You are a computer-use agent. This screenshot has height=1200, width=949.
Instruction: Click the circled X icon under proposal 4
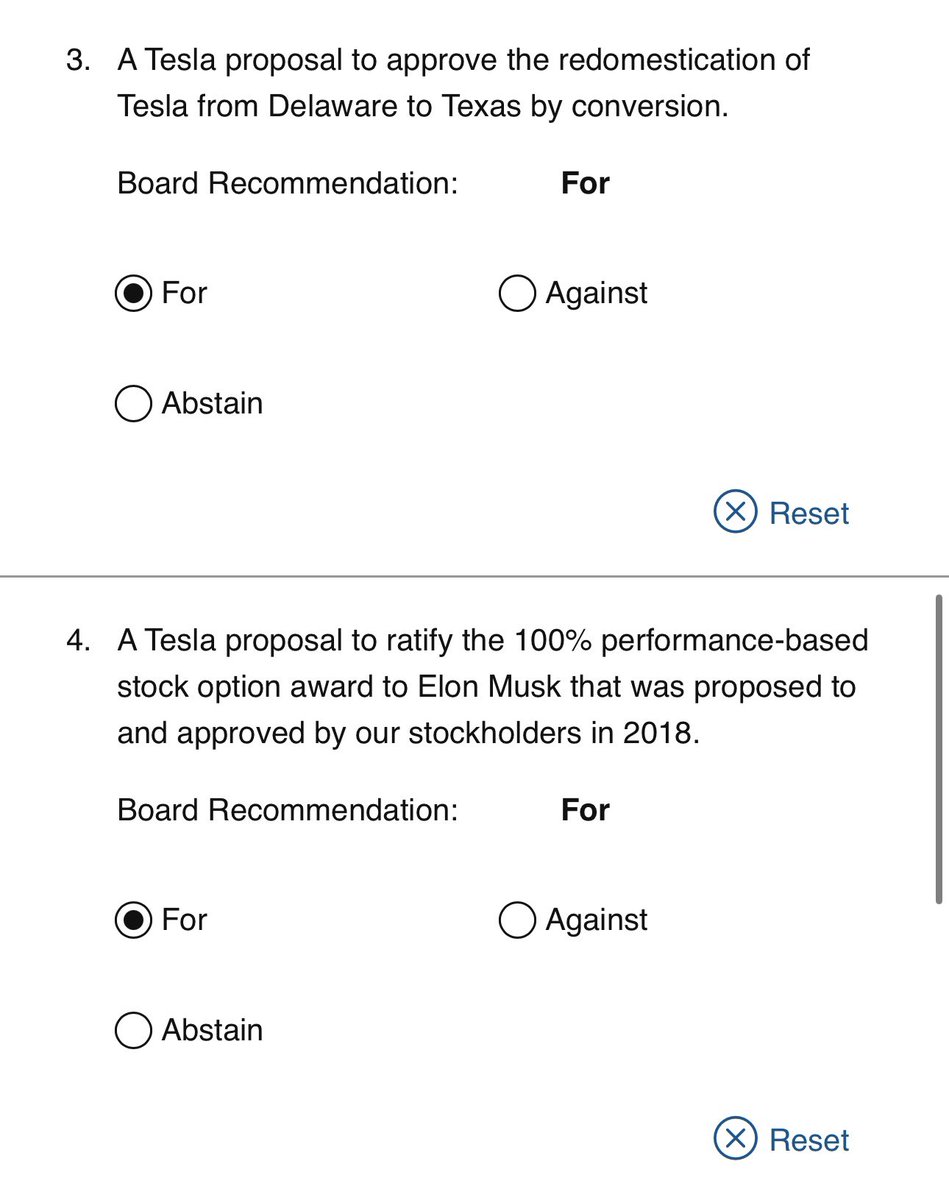click(x=735, y=1139)
